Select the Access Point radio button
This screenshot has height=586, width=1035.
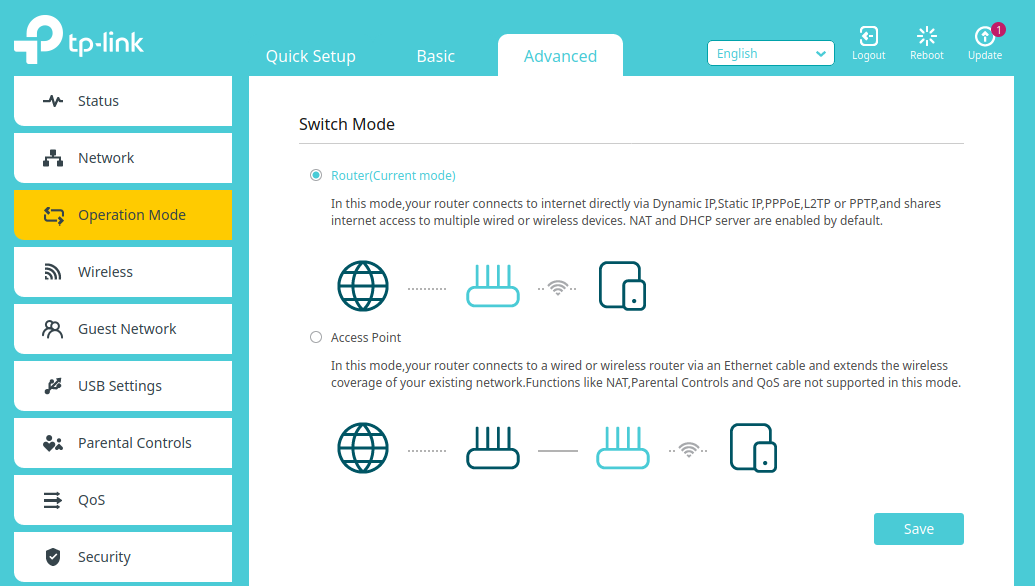316,337
